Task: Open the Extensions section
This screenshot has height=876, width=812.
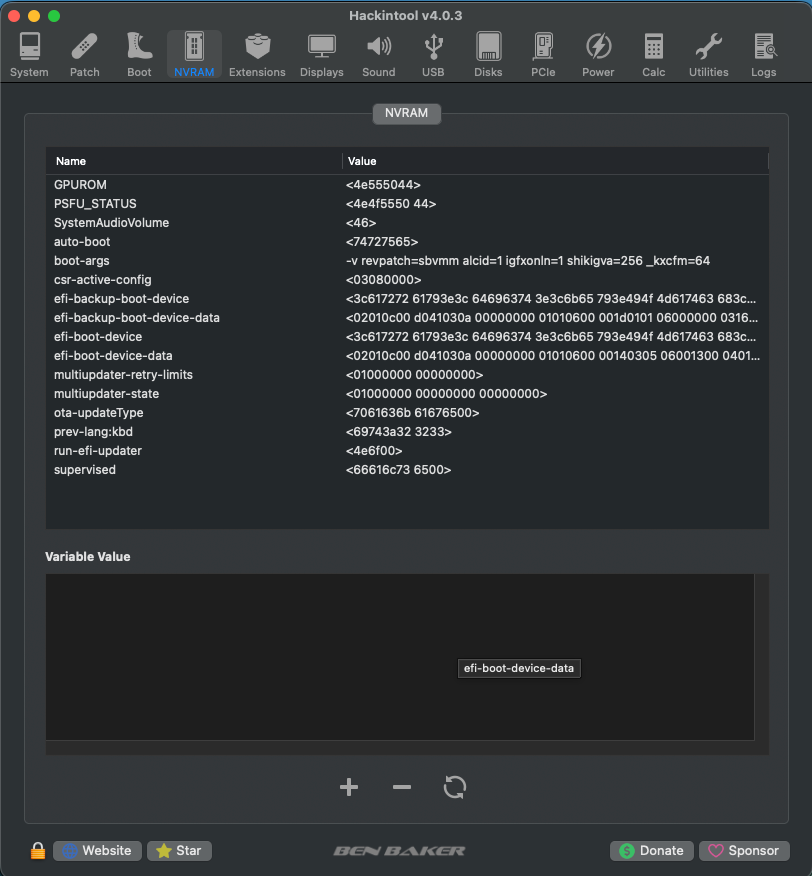Action: 257,55
